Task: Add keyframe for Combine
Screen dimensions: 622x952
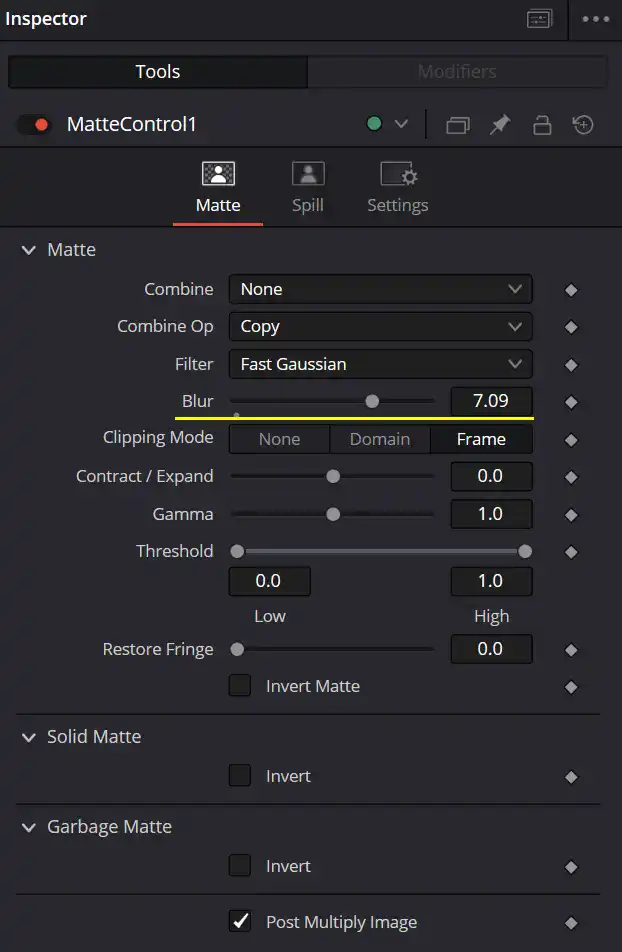Action: click(x=571, y=290)
